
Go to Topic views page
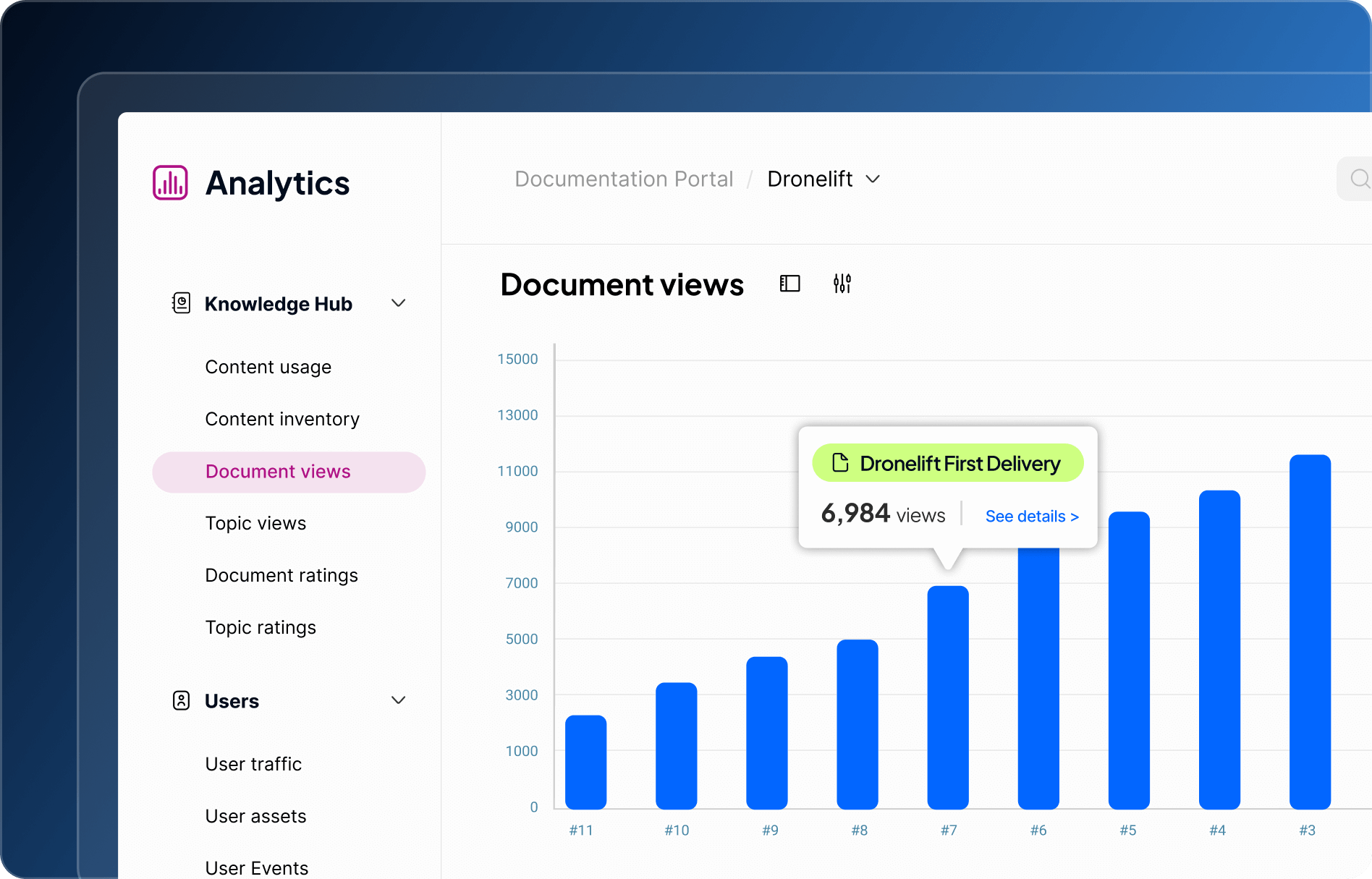pyautogui.click(x=255, y=523)
